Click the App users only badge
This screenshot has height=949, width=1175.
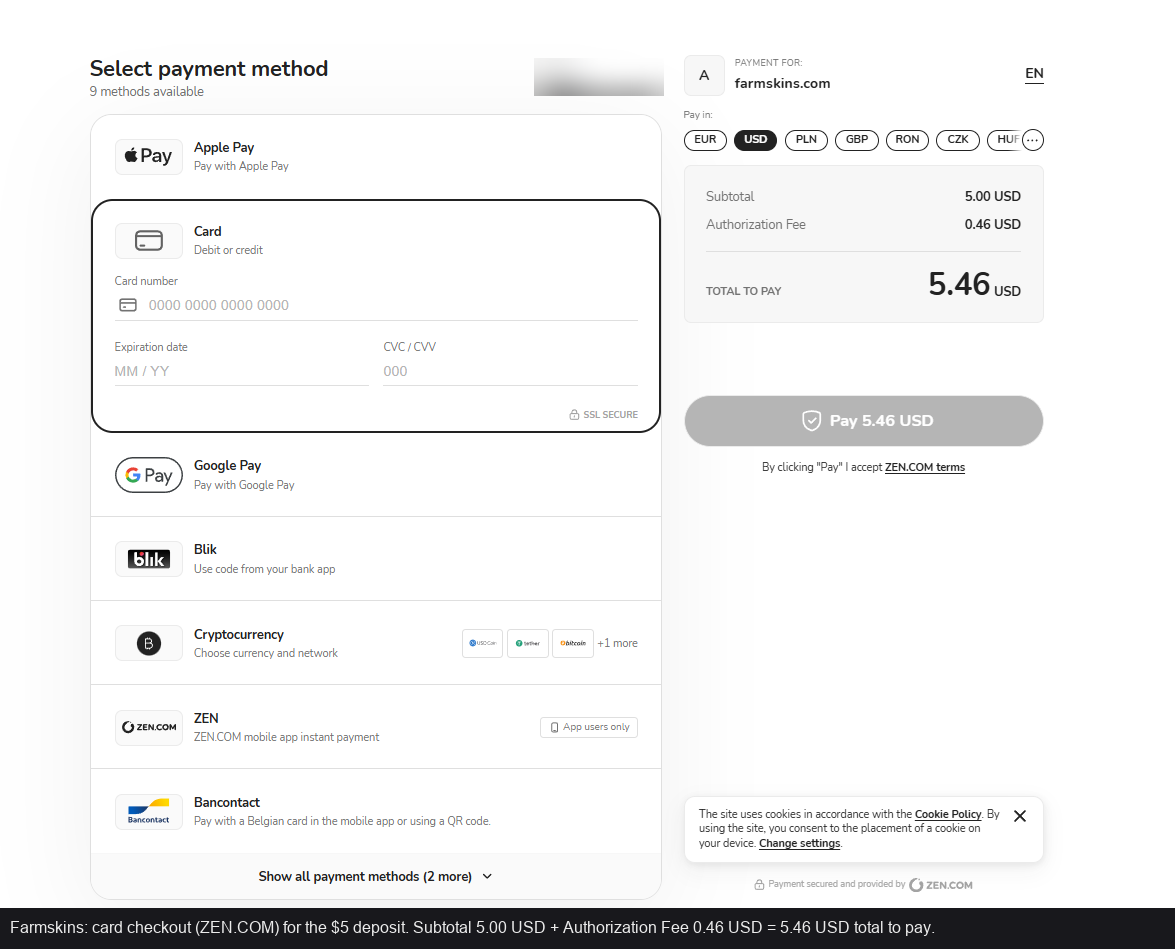click(x=589, y=727)
